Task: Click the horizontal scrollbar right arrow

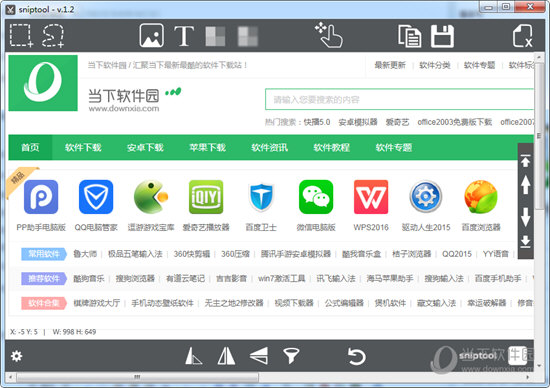Action: point(528,377)
